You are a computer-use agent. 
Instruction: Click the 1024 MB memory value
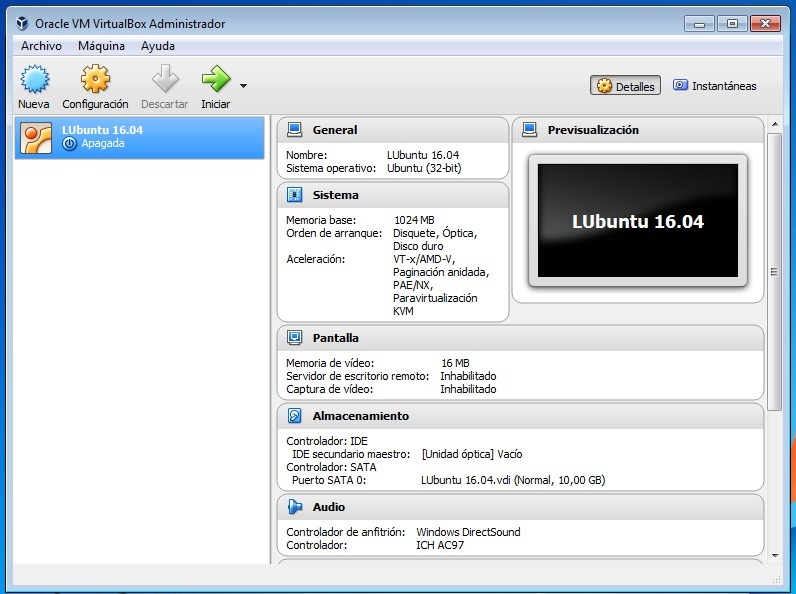tap(414, 220)
